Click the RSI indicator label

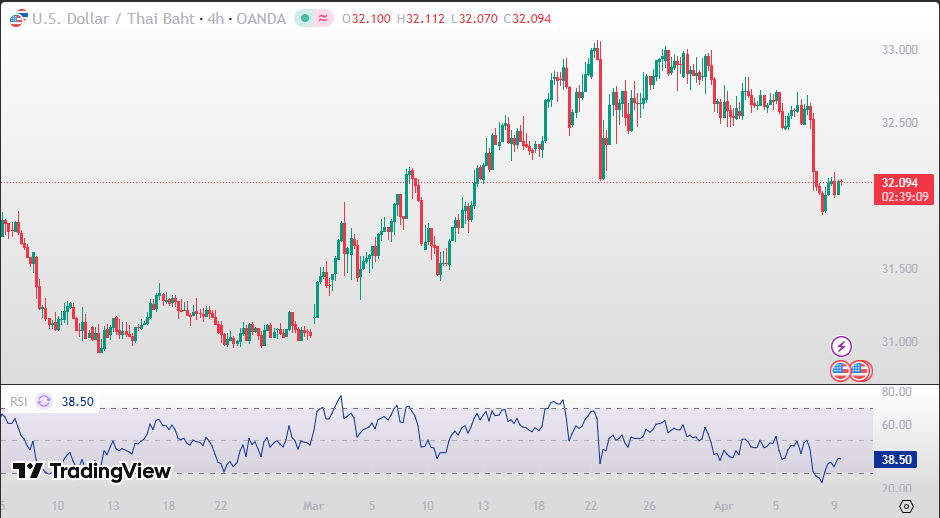(19, 401)
